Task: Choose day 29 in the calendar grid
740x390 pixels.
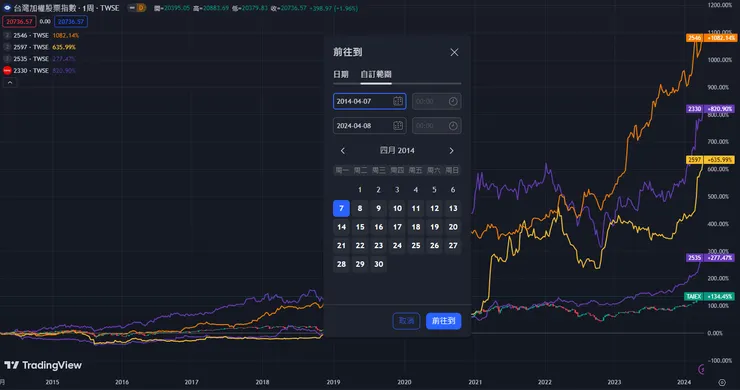Action: [x=360, y=264]
